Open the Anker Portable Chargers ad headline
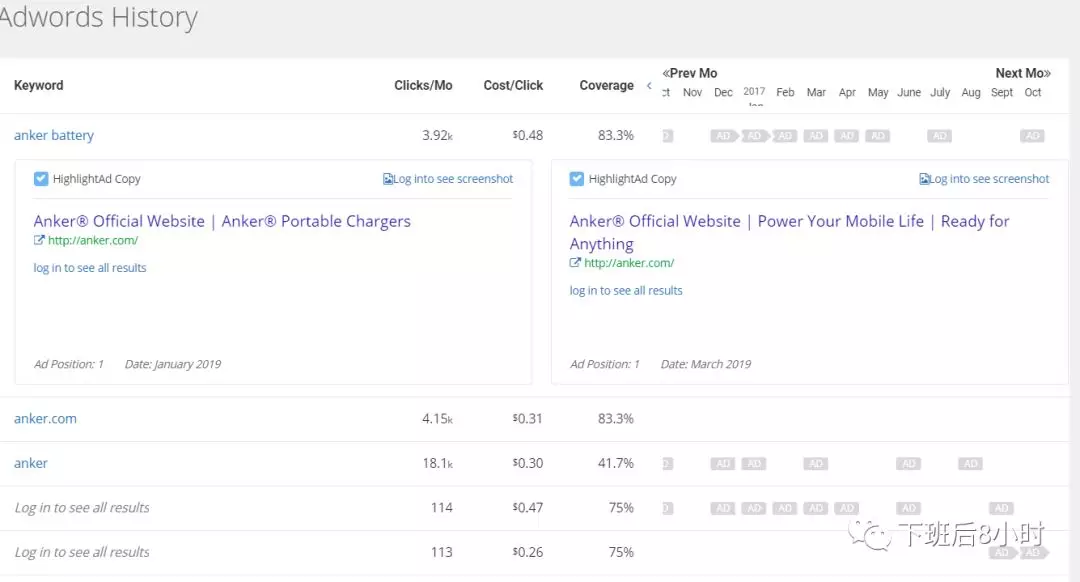 (222, 221)
